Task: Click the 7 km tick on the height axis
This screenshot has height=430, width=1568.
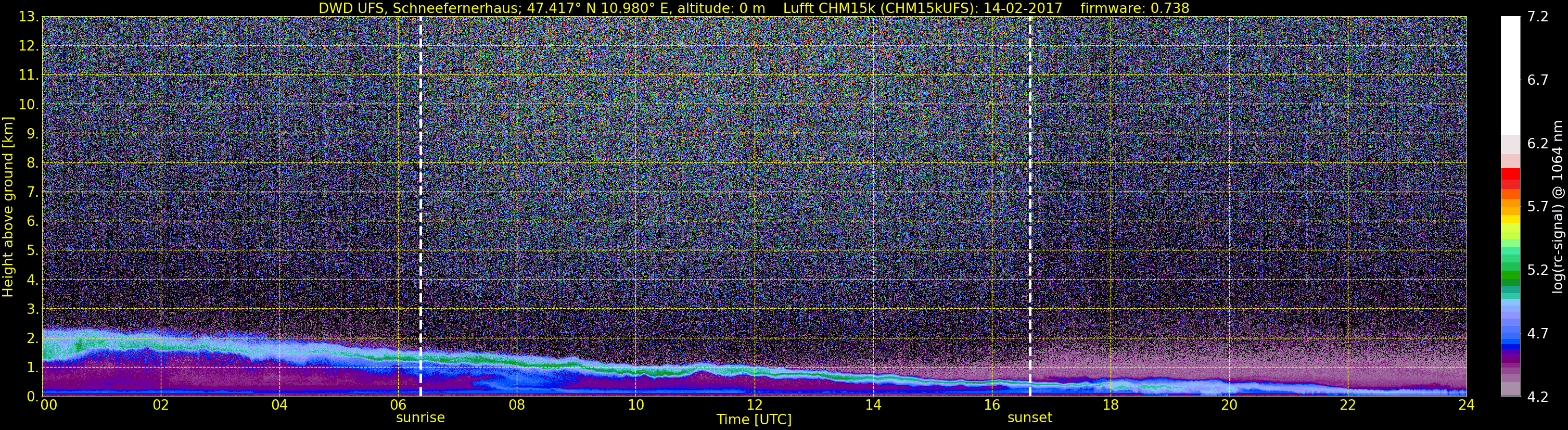Action: pyautogui.click(x=32, y=193)
